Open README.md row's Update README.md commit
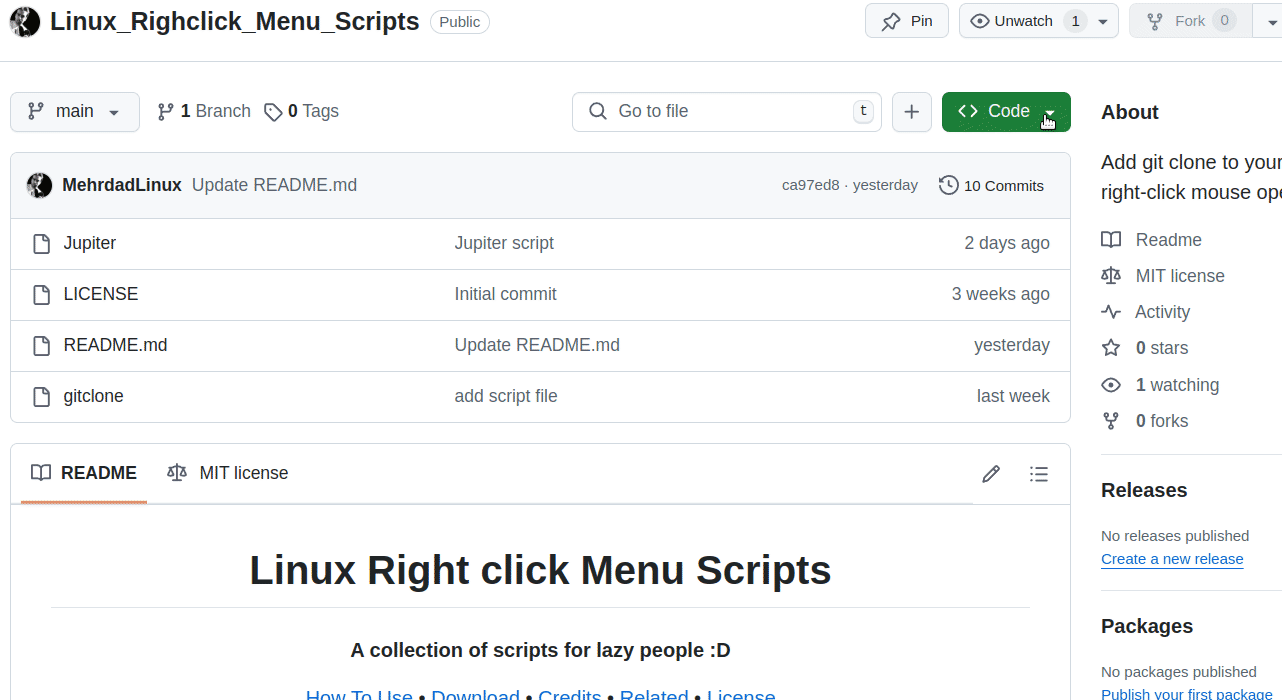The image size is (1282, 700). click(537, 345)
